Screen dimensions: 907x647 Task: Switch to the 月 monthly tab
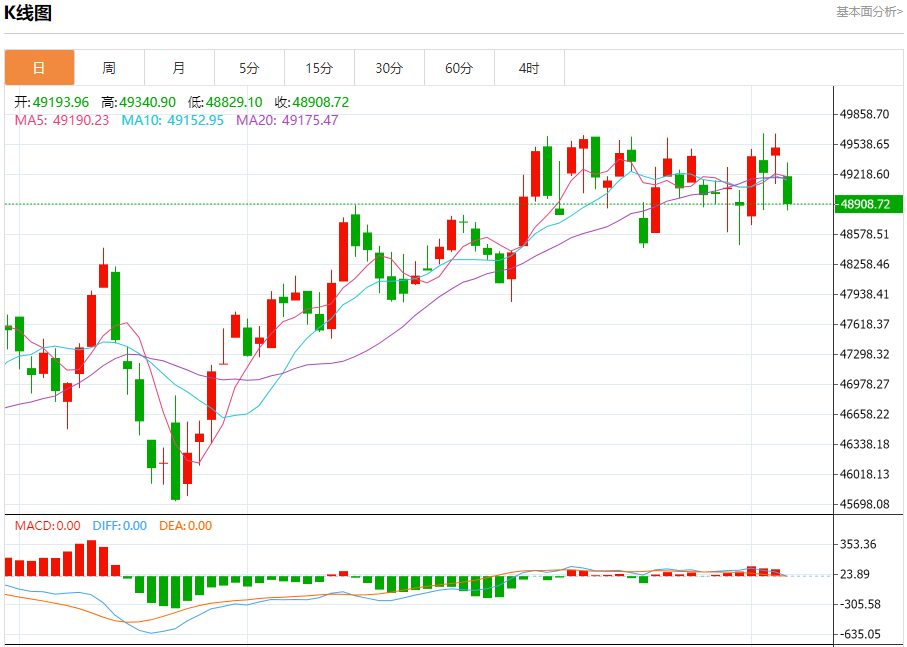[179, 68]
